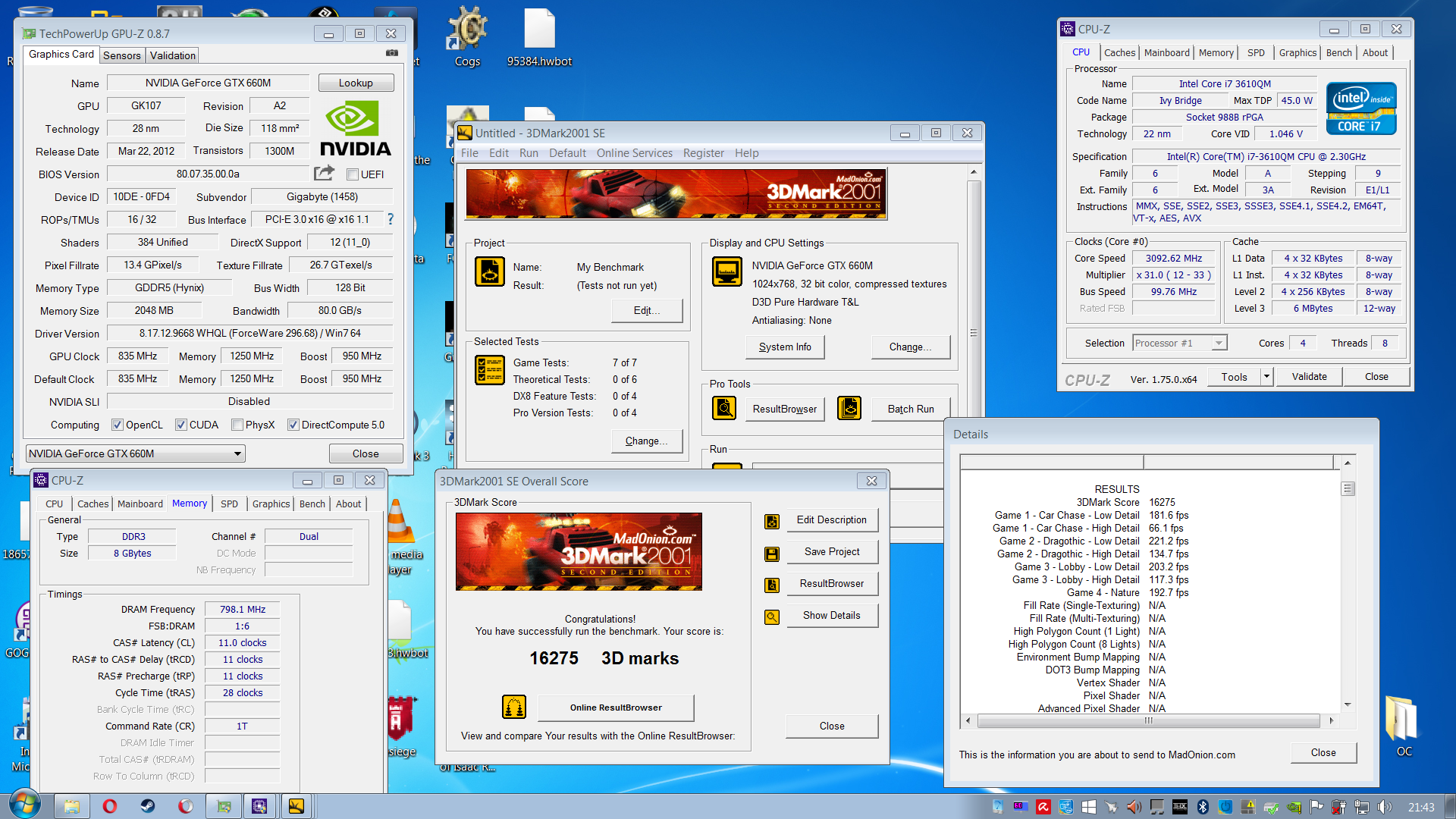
Task: Click the Lookup button in GPU-Z
Action: [356, 83]
